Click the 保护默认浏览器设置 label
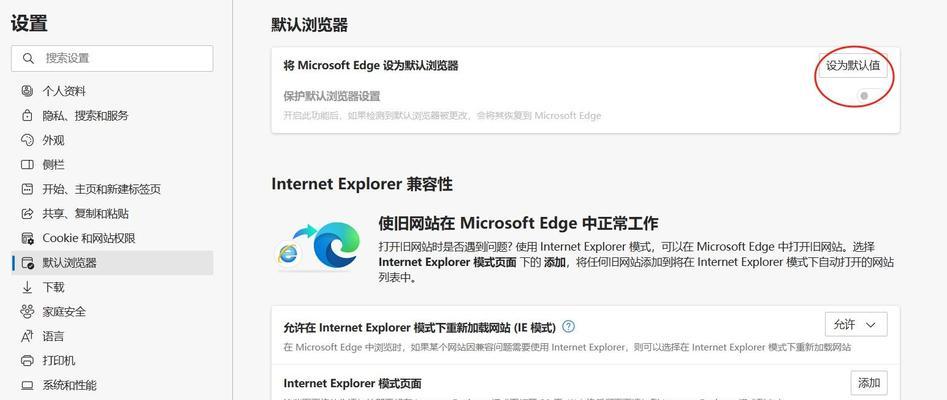 (x=332, y=97)
